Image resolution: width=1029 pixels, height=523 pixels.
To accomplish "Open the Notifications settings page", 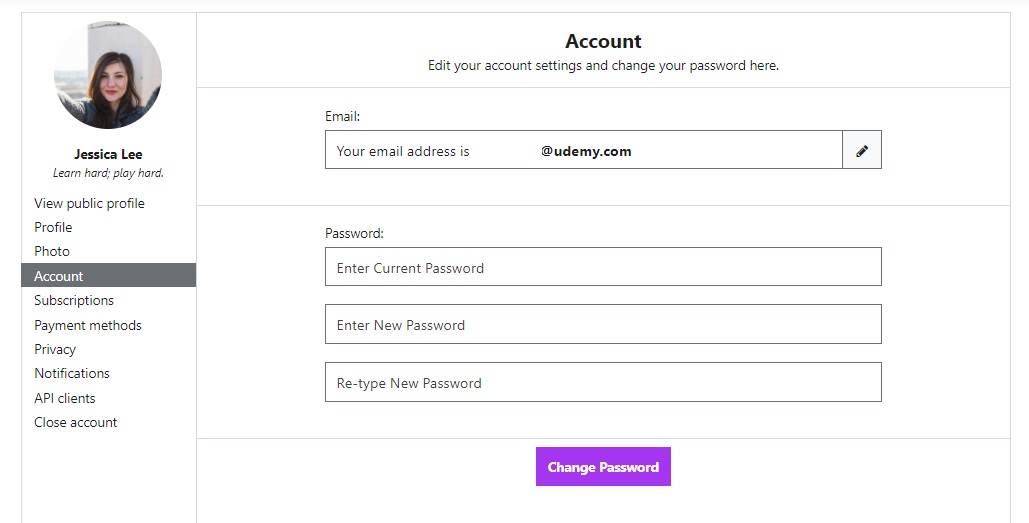I will point(72,373).
